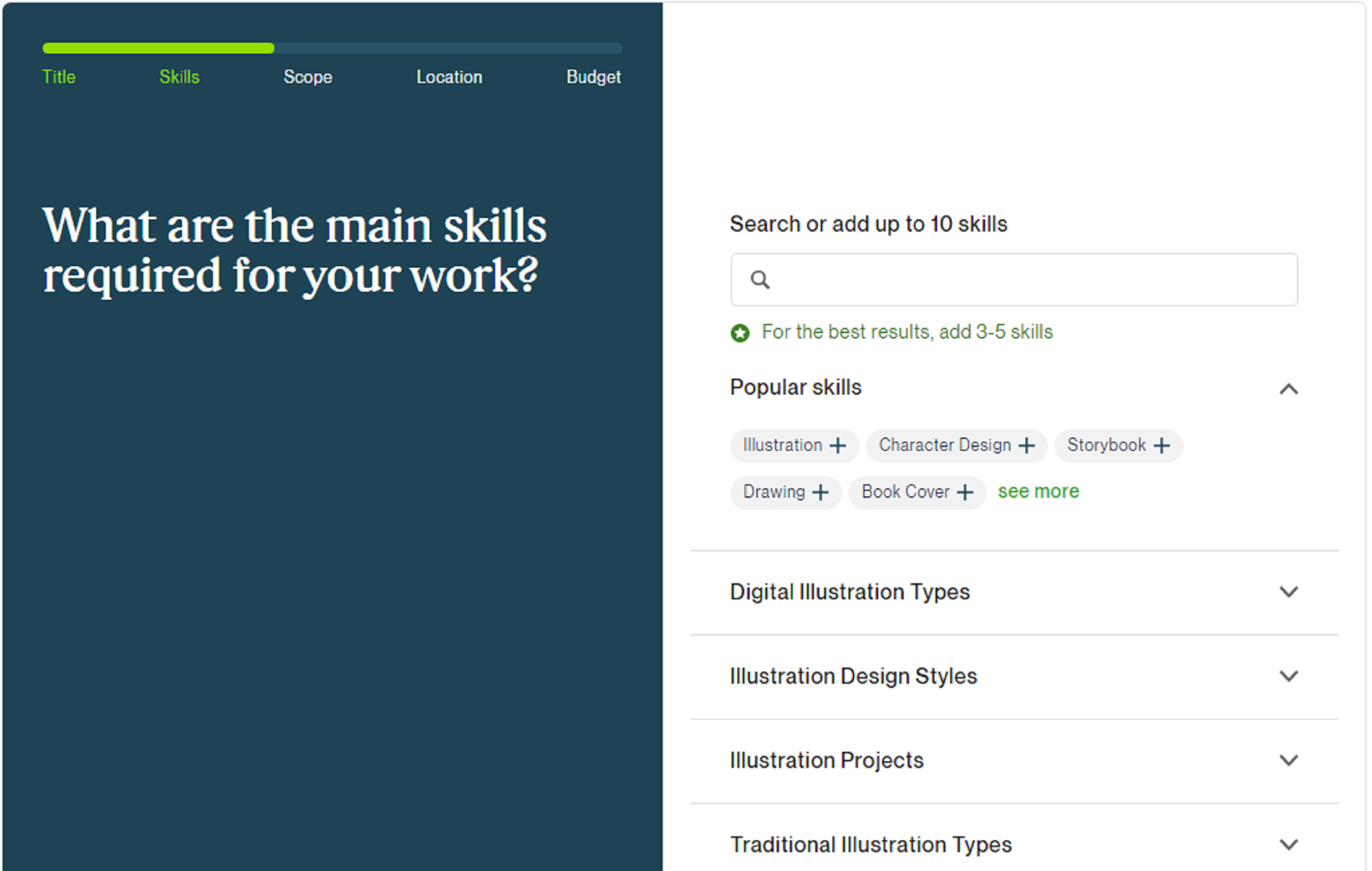
Task: Click the see more skills link
Action: click(x=1038, y=491)
